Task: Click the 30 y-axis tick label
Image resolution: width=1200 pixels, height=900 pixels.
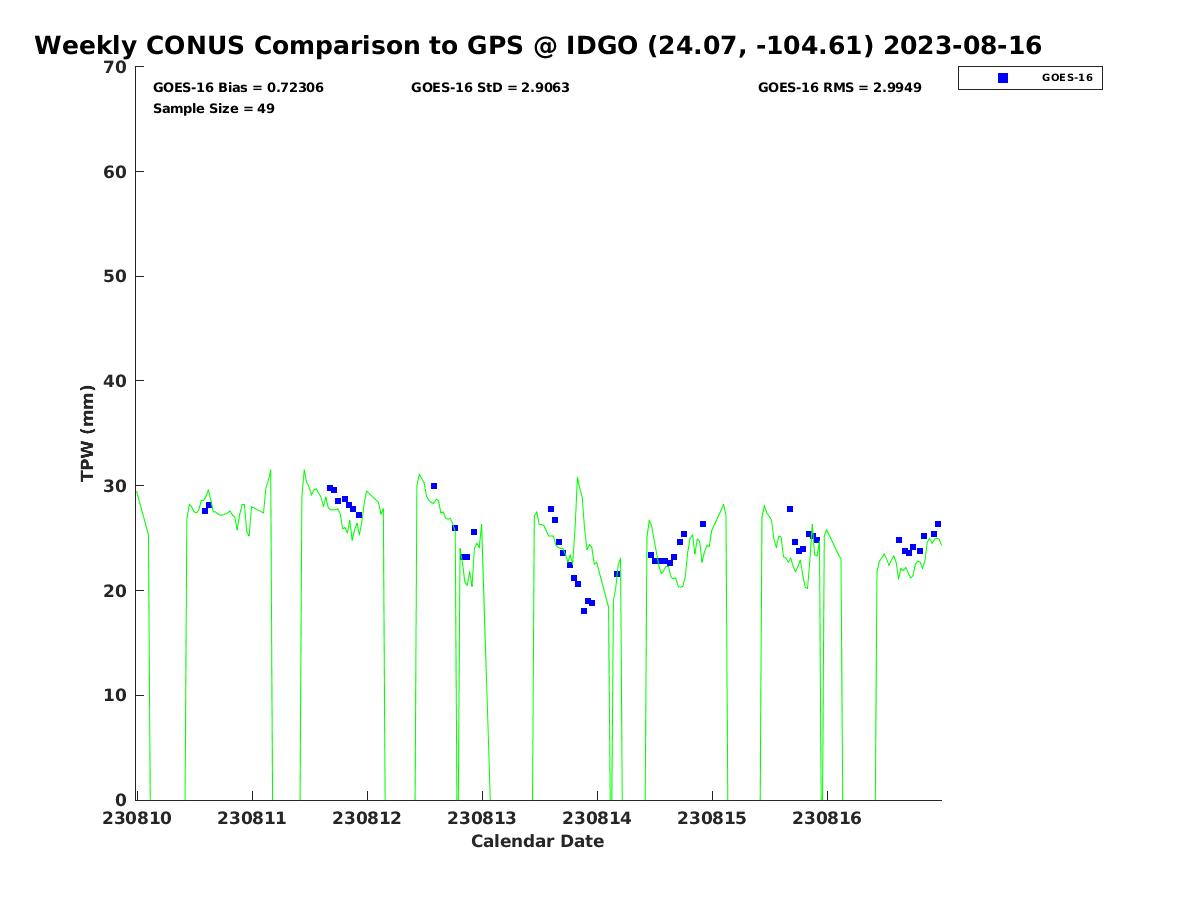Action: [x=116, y=486]
